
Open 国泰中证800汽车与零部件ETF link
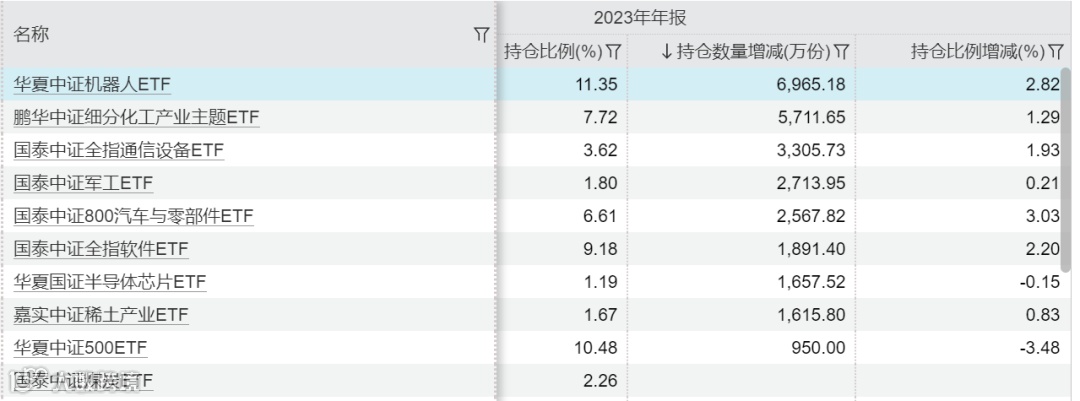click(134, 216)
